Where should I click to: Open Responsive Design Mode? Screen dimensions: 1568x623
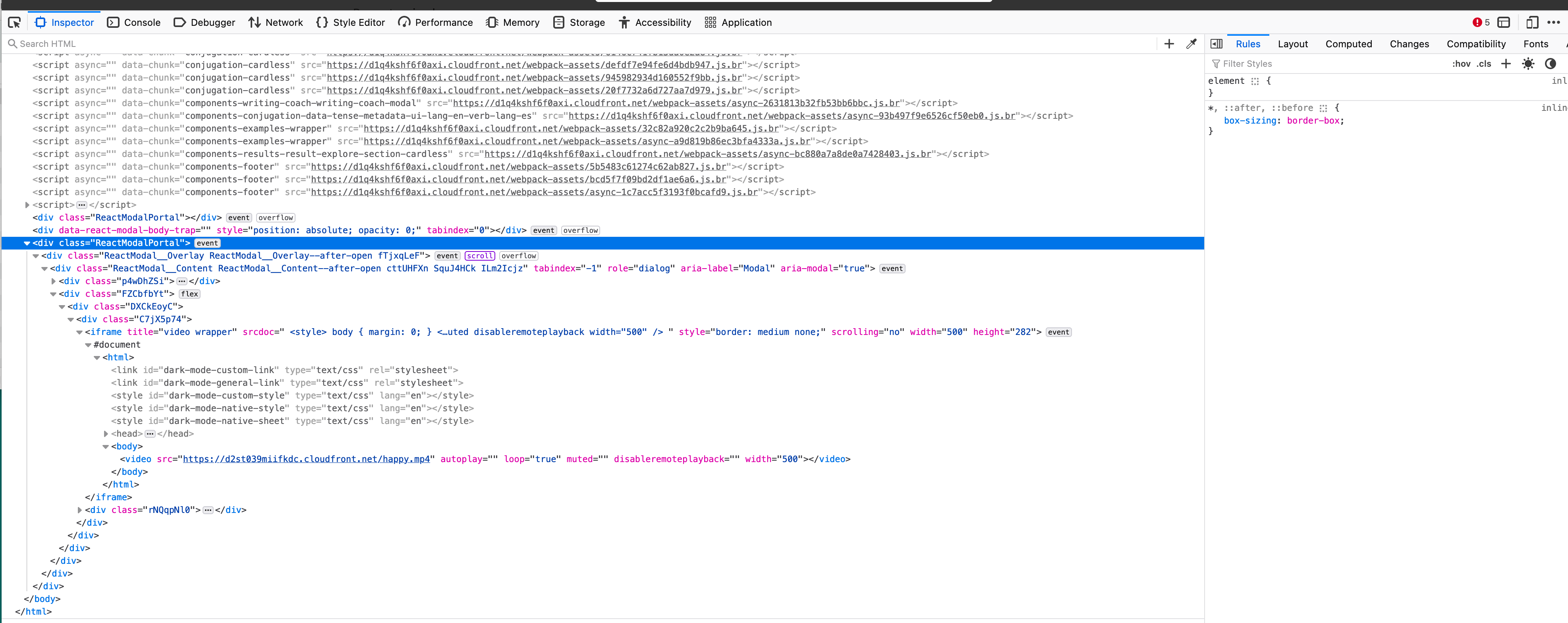1533,22
